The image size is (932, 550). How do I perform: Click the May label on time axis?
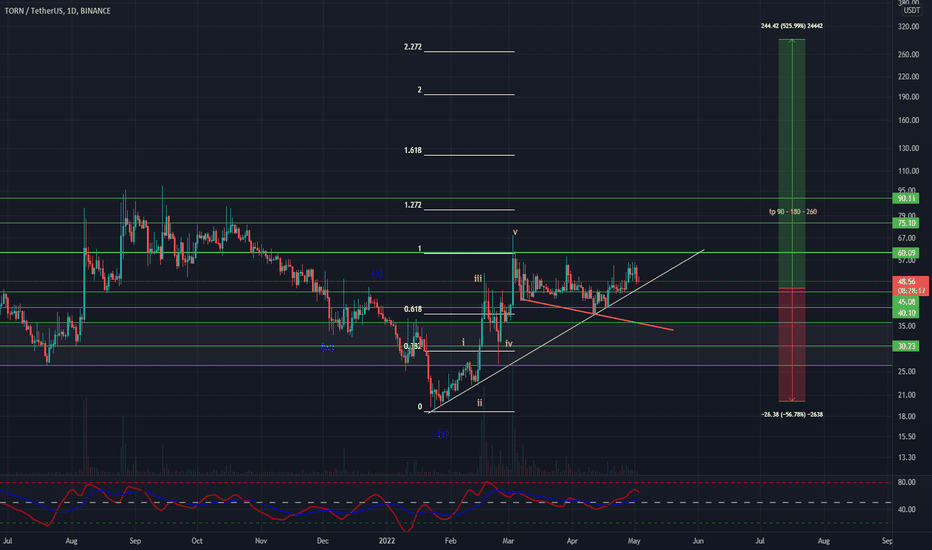coord(634,541)
